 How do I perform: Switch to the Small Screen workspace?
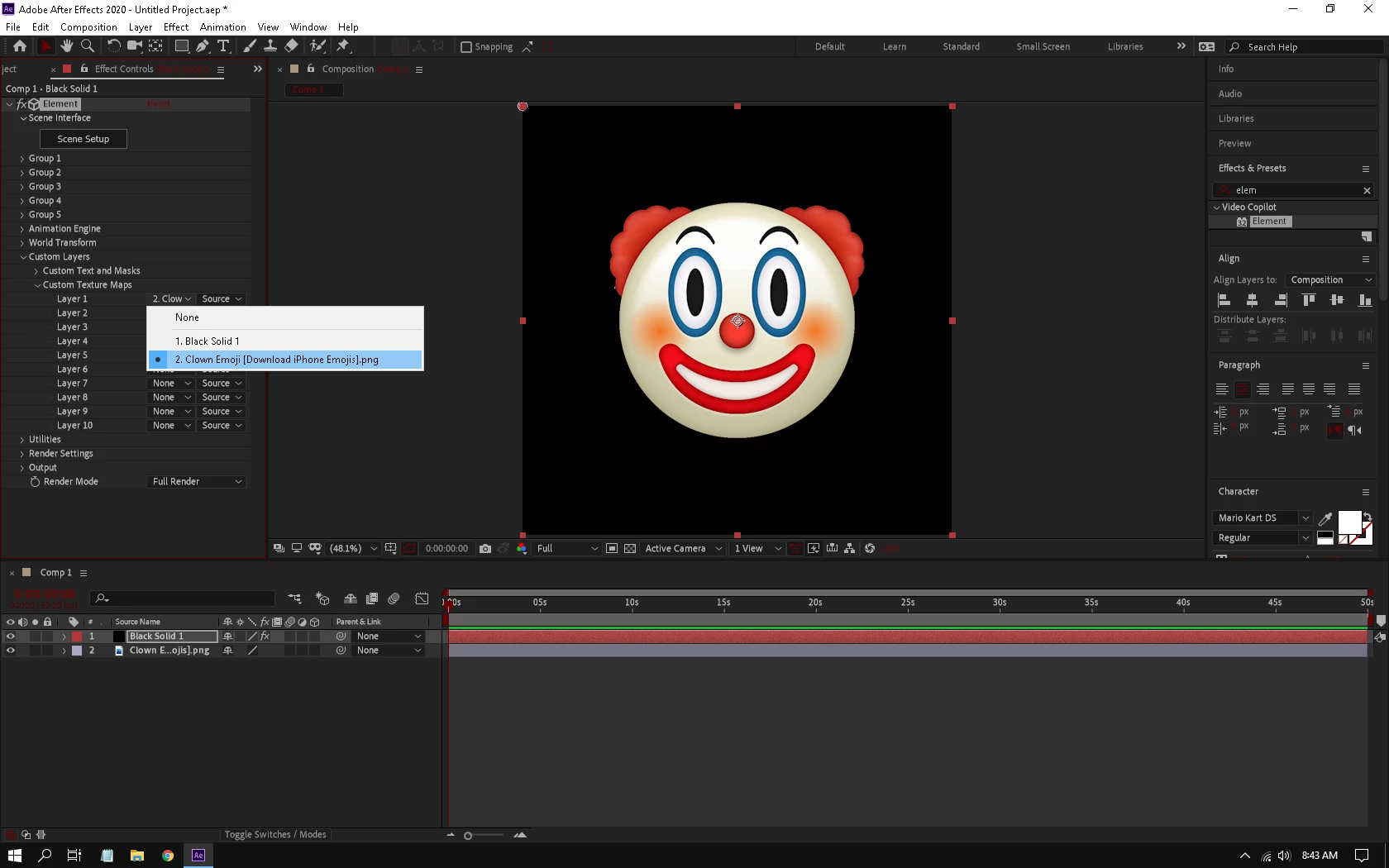tap(1043, 47)
